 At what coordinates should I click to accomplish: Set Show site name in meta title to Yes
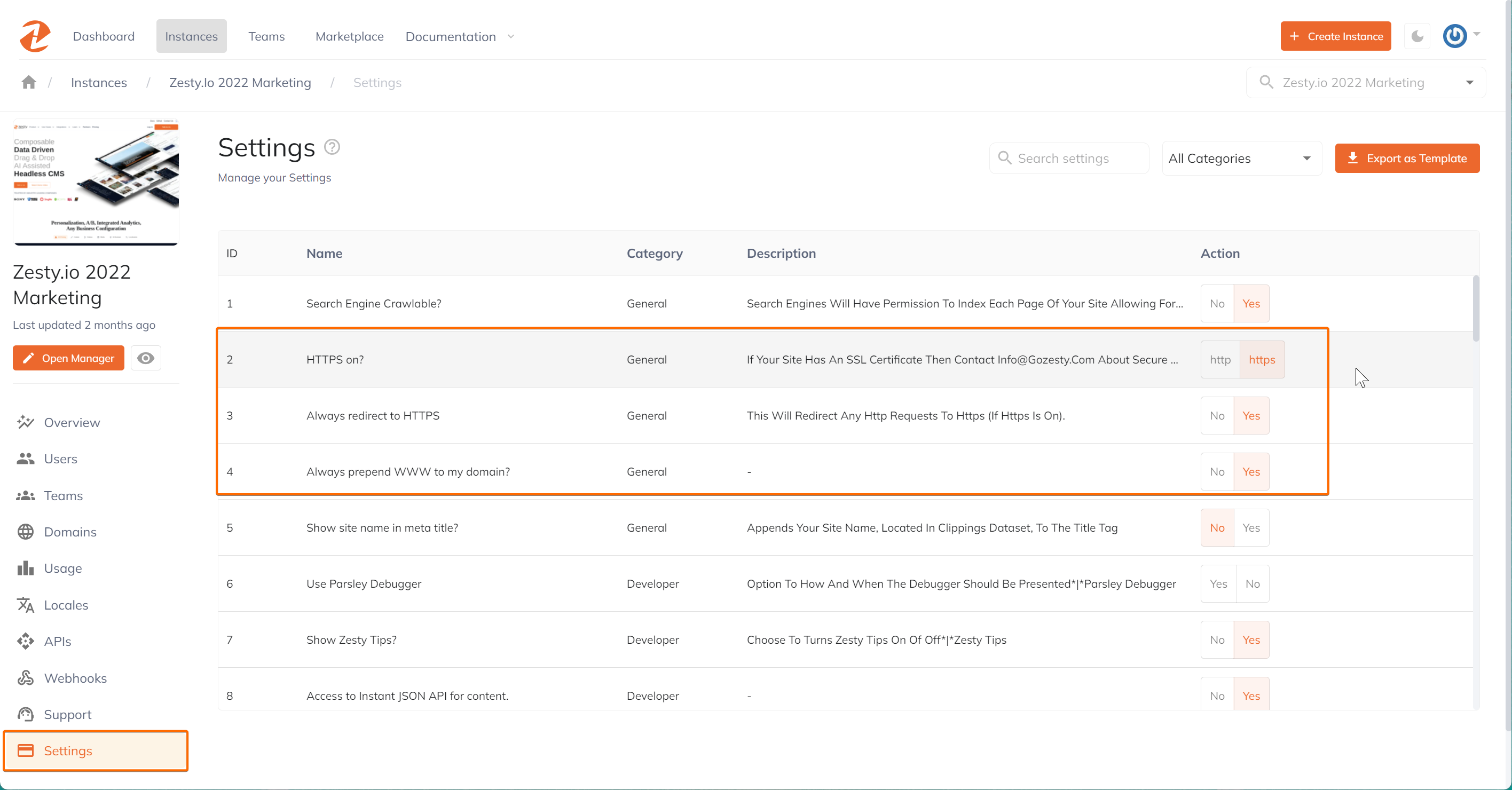[1251, 527]
